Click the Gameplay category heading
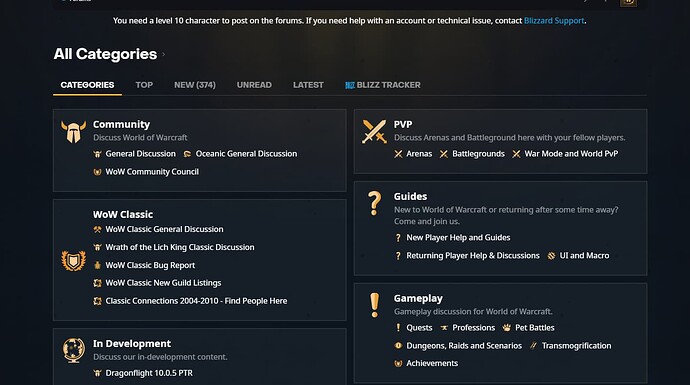The image size is (690, 385). click(x=418, y=298)
